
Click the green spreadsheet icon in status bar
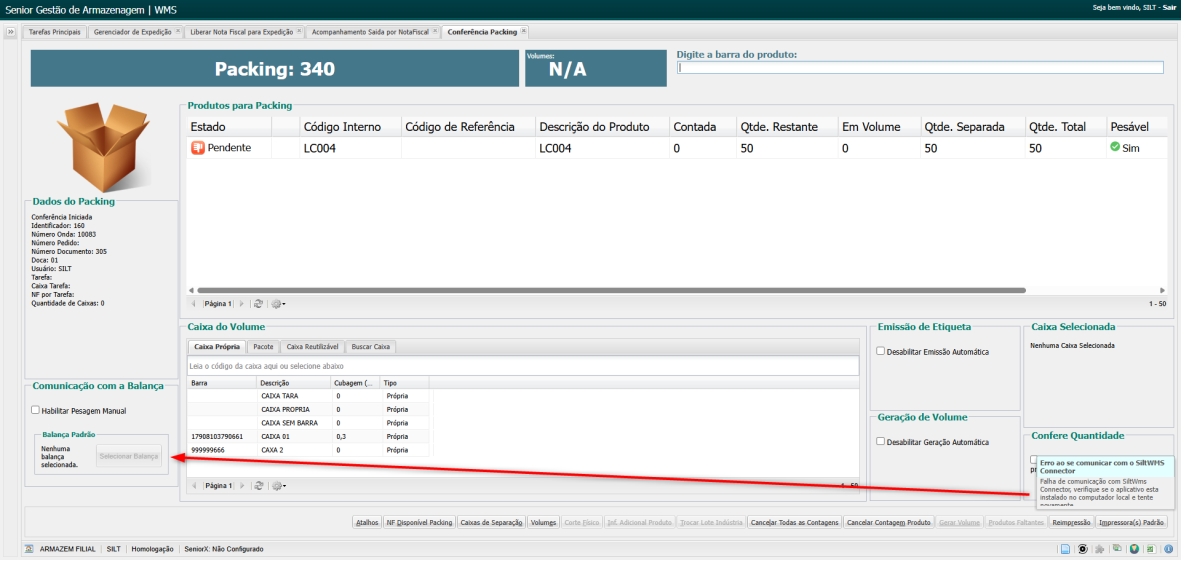tap(1151, 549)
